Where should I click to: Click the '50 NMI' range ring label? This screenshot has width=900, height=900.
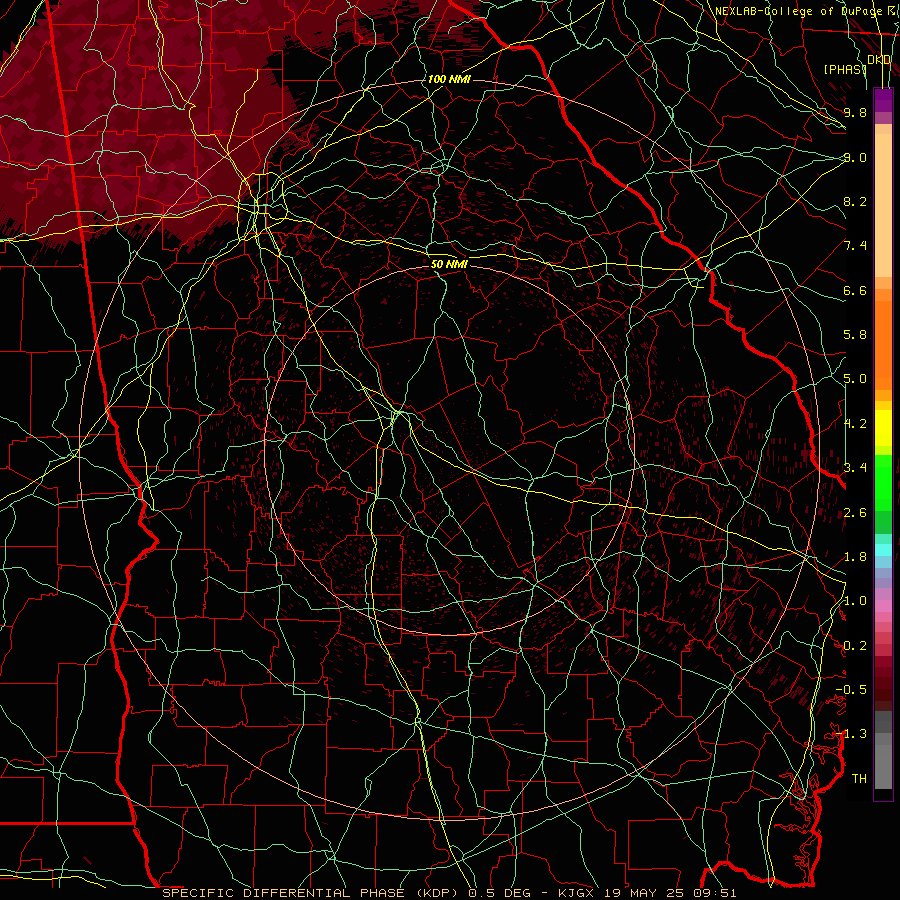click(449, 264)
